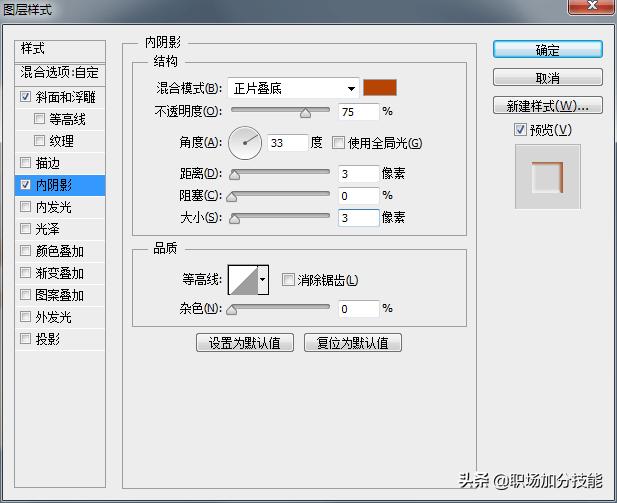
Task: Focus the 不透明度 value field
Action: click(x=358, y=112)
